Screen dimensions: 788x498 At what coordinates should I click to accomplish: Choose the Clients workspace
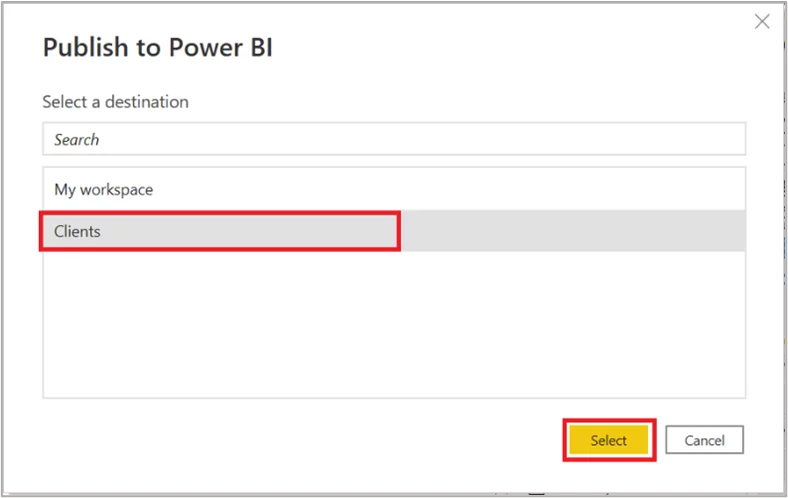(78, 231)
